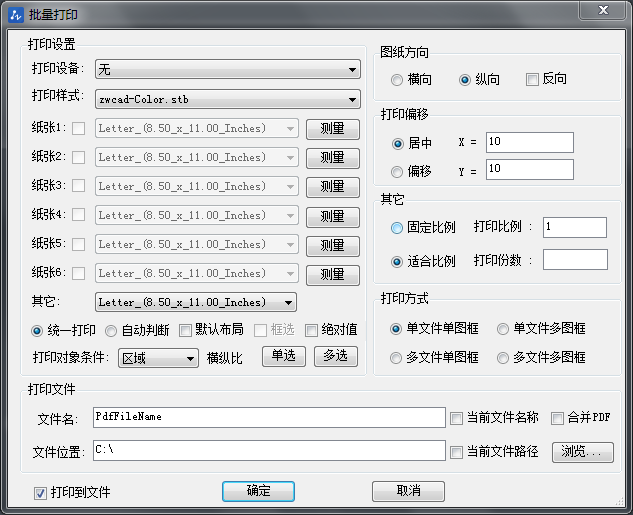
Task: Click the 测量 button for 纸张2
Action: pyautogui.click(x=332, y=157)
